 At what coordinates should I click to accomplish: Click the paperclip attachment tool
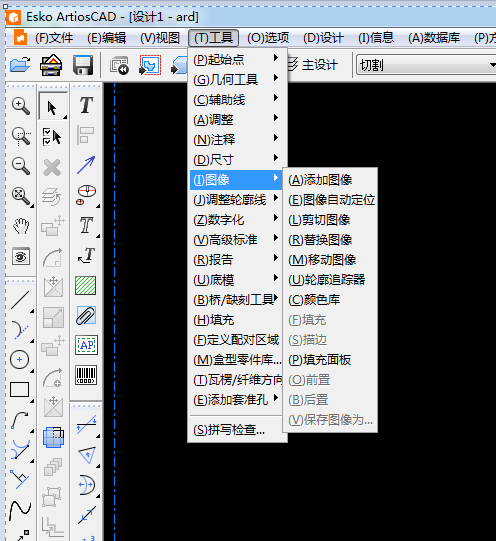[86, 315]
